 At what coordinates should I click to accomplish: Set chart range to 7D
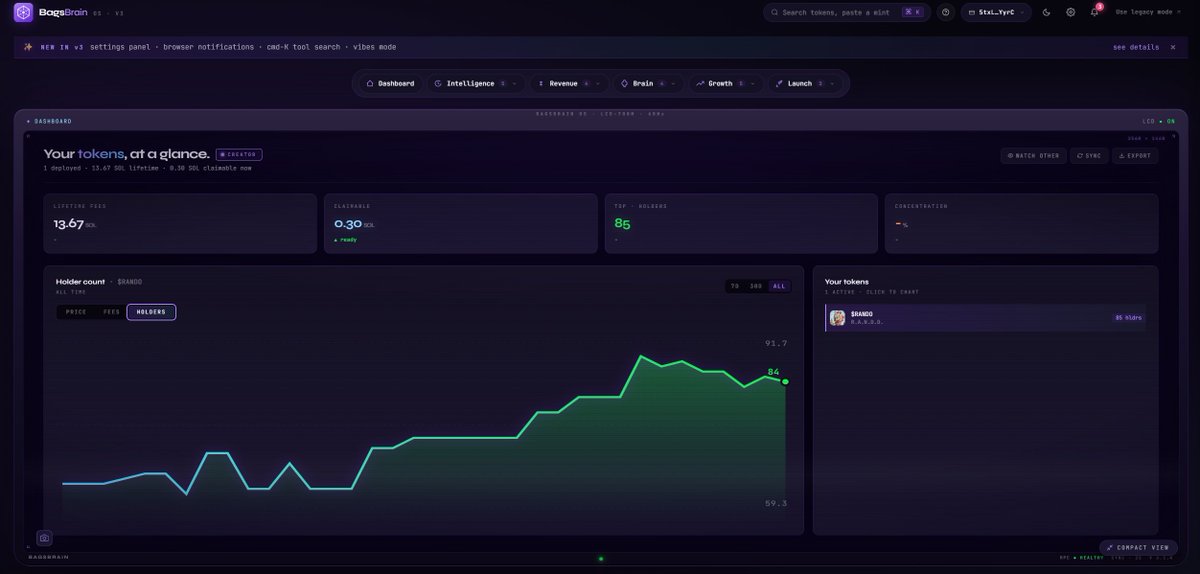(x=735, y=286)
